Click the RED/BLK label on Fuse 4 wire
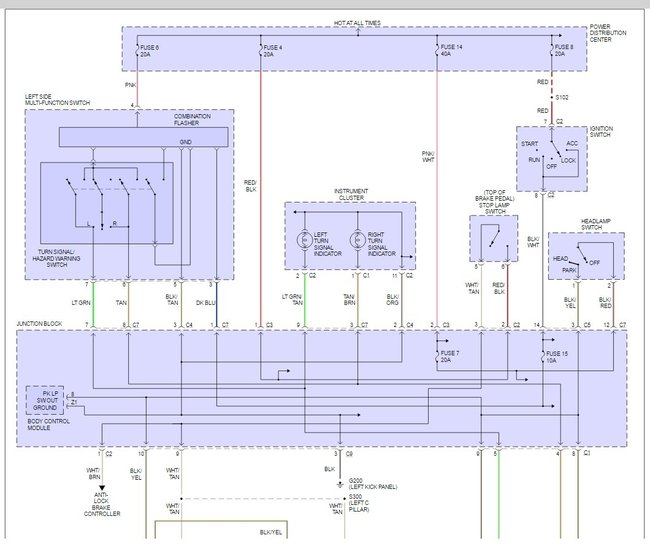This screenshot has width=650, height=546. point(250,186)
